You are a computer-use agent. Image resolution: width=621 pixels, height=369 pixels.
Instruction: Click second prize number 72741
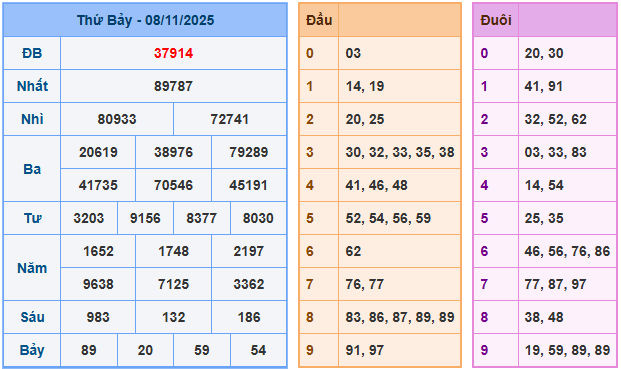click(230, 119)
